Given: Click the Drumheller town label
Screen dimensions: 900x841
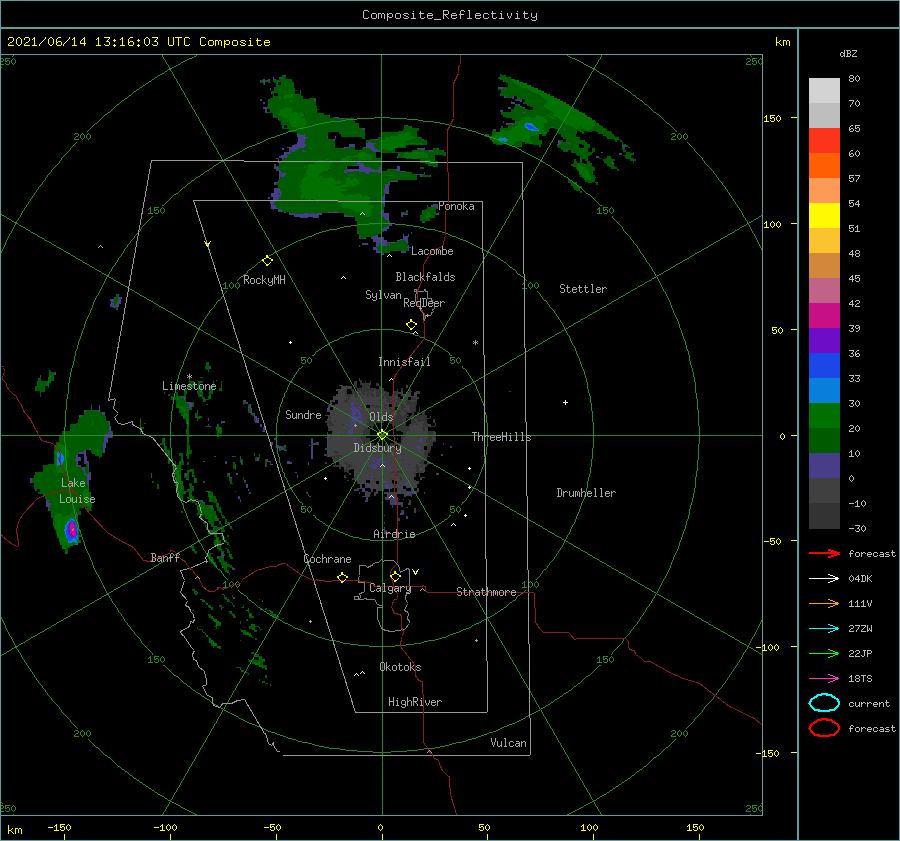Looking at the screenshot, I should click(586, 493).
